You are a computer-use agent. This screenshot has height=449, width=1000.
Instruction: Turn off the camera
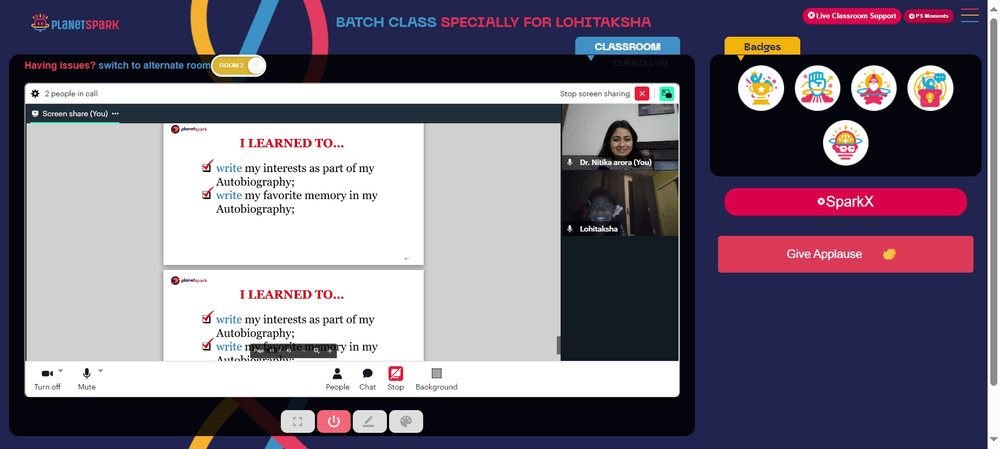(x=47, y=379)
